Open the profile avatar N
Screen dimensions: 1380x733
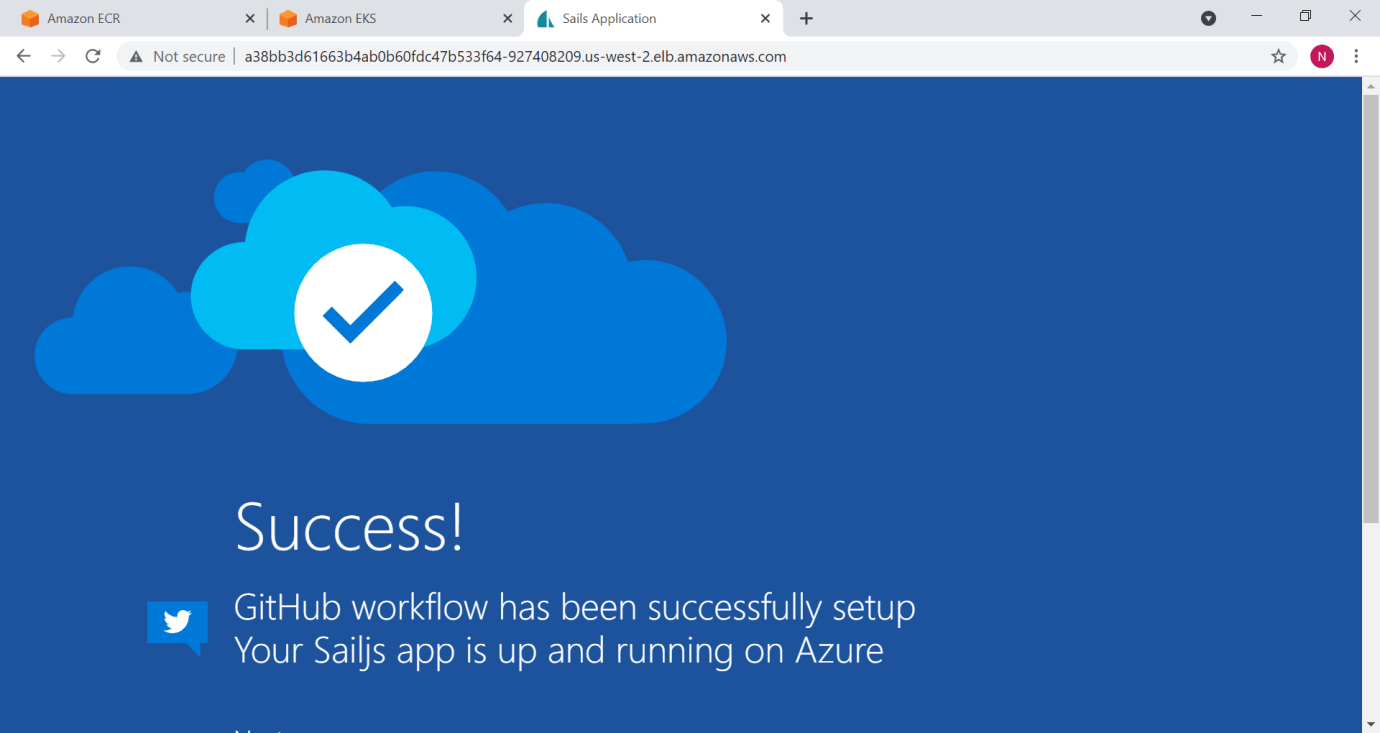click(1322, 57)
